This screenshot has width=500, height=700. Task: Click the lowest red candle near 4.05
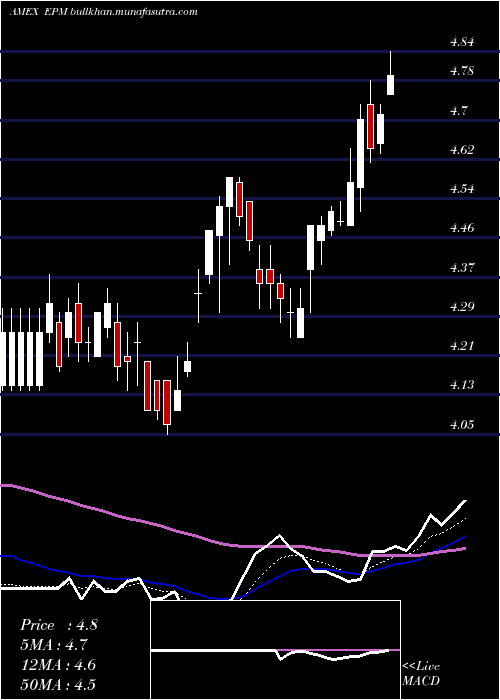(167, 402)
